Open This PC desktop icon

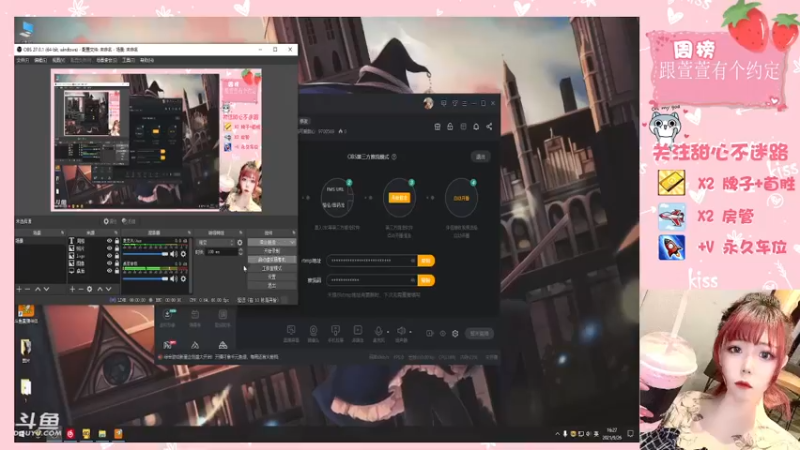(26, 30)
